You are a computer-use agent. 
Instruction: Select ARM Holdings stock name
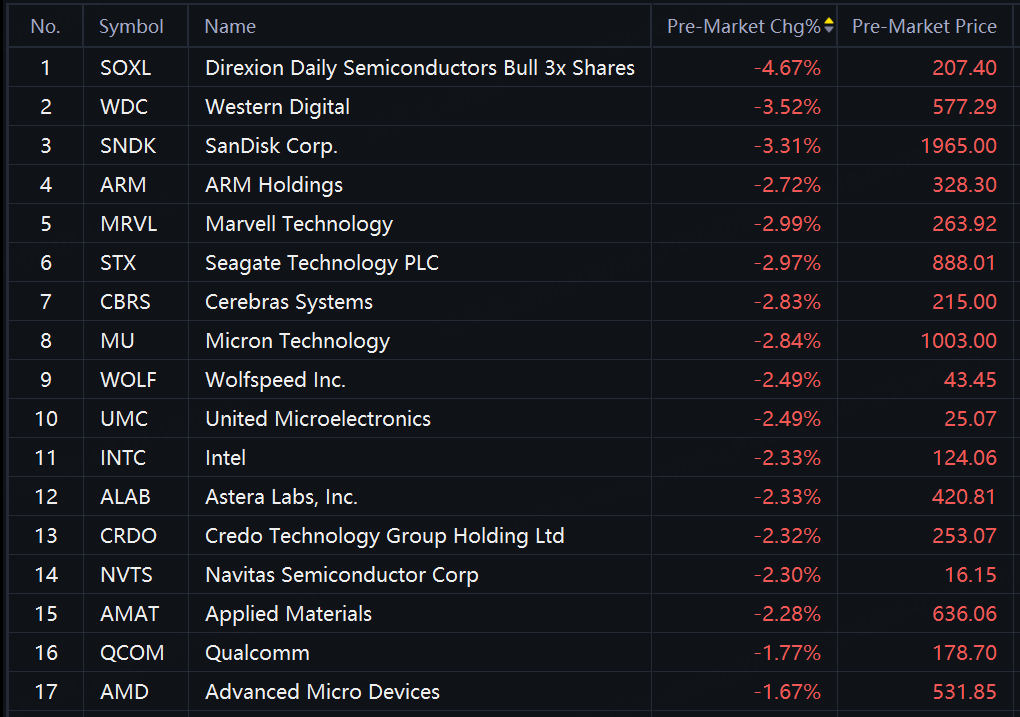[x=274, y=185]
